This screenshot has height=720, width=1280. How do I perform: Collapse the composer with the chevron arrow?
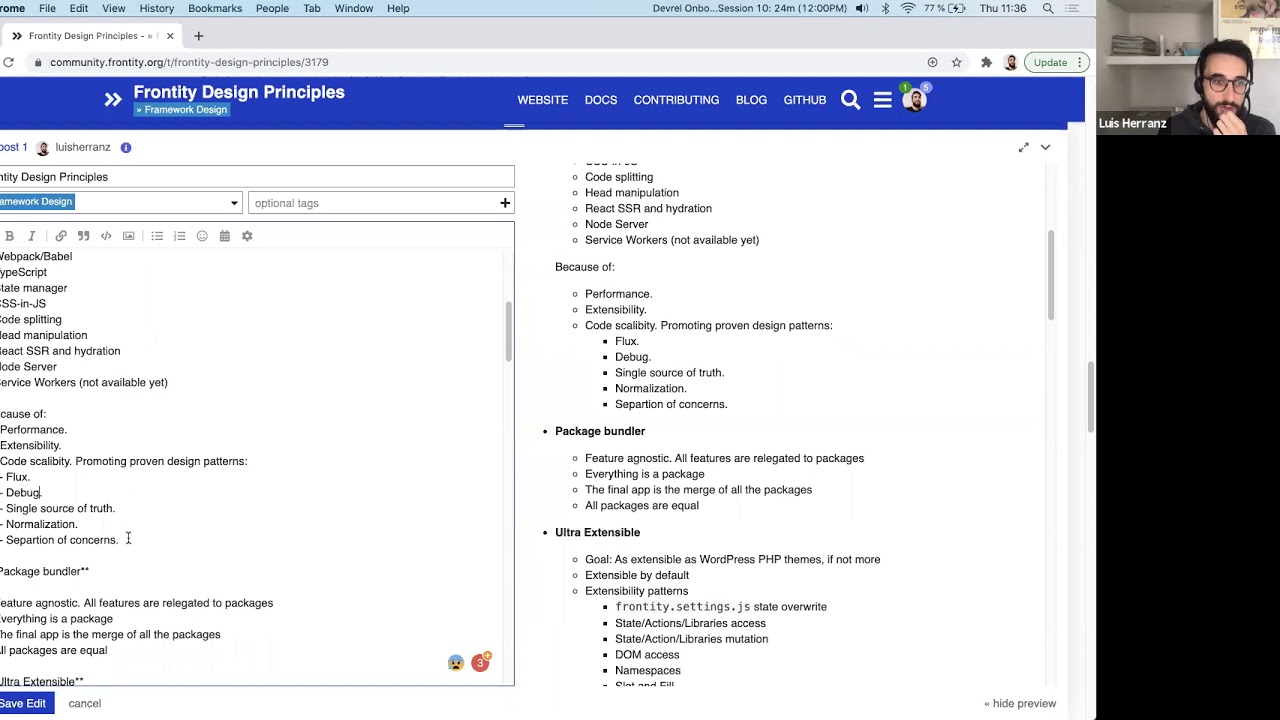[x=1045, y=148]
